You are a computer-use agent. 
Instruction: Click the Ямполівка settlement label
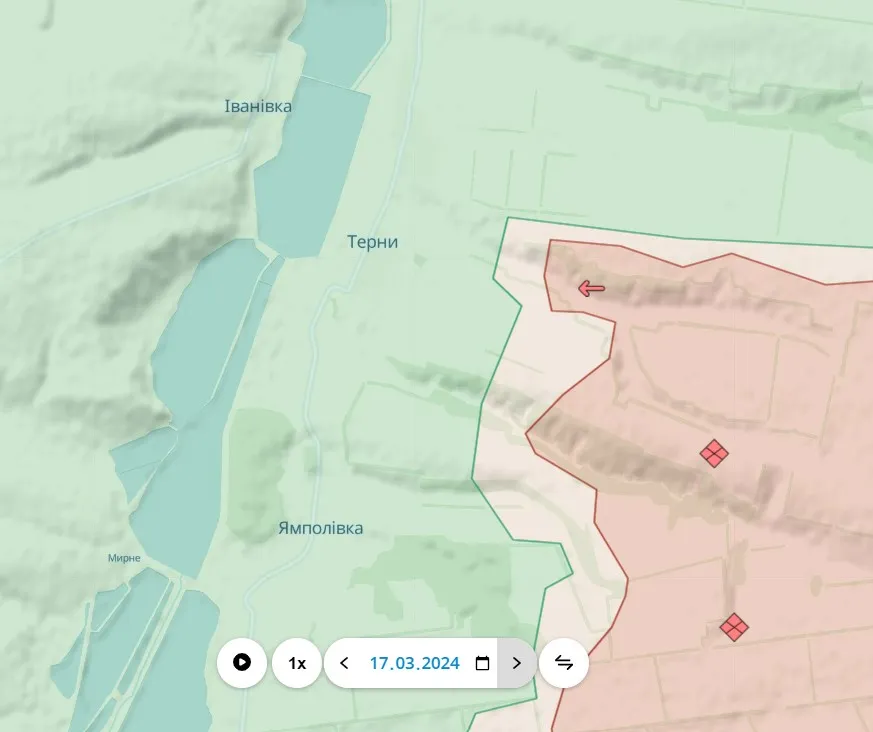click(x=320, y=528)
